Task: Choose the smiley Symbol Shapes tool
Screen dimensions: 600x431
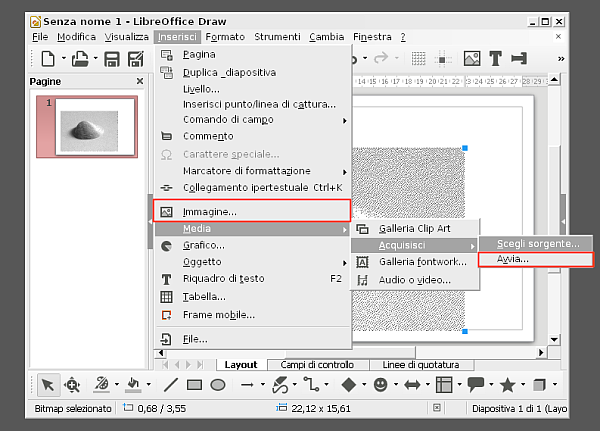Action: [x=381, y=384]
